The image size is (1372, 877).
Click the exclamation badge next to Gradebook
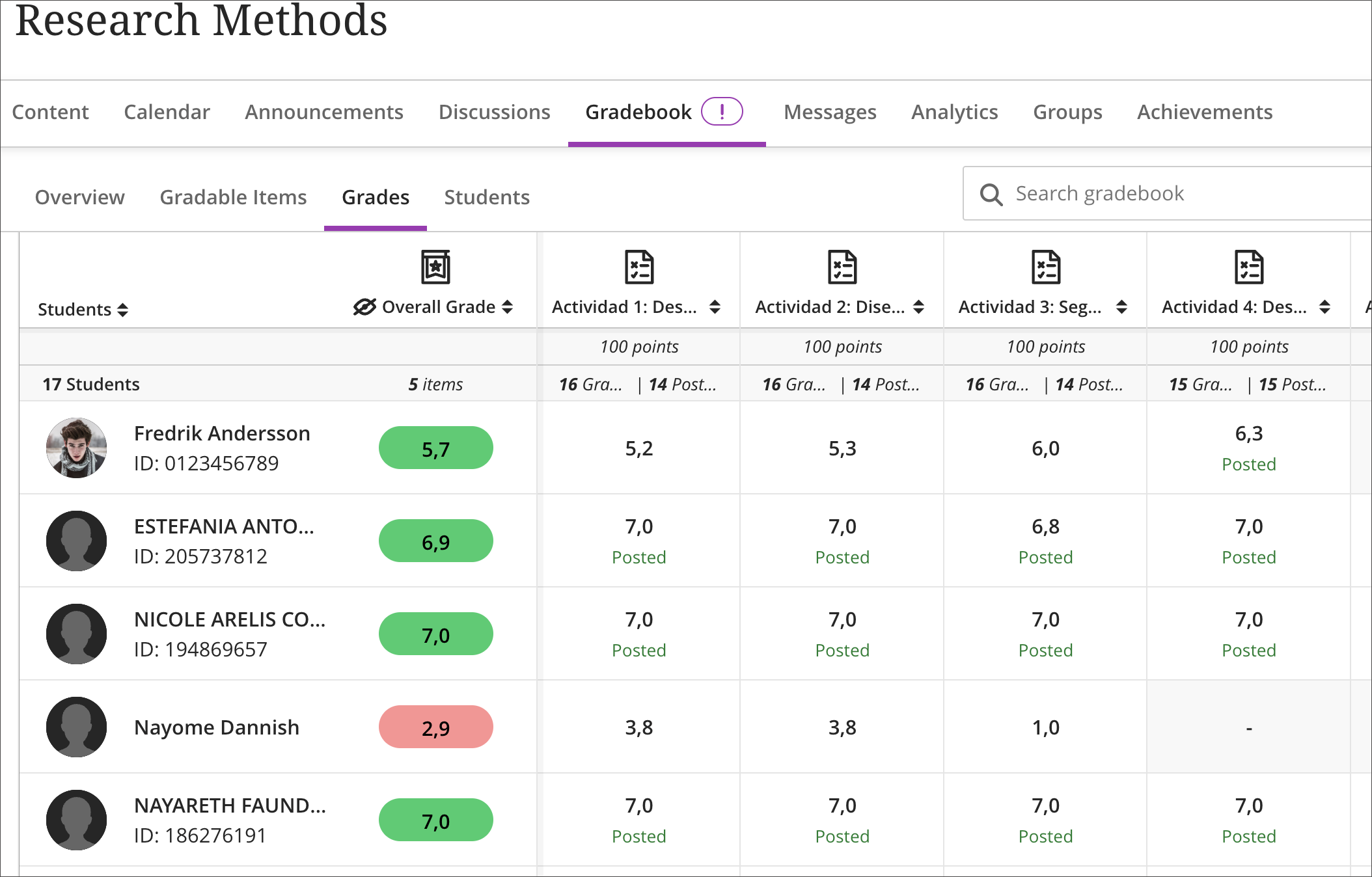[x=722, y=111]
